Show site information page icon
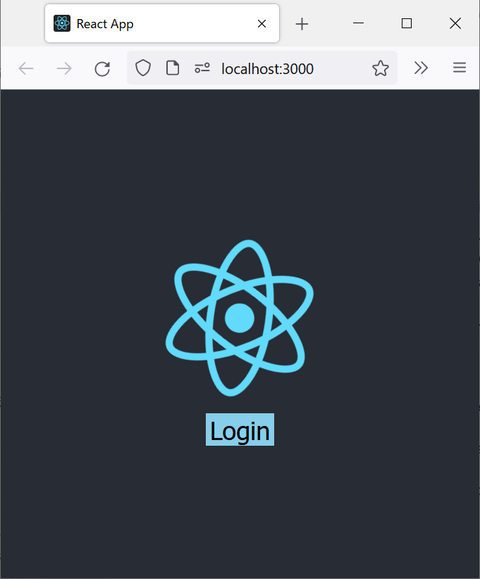480x579 pixels. [x=172, y=68]
